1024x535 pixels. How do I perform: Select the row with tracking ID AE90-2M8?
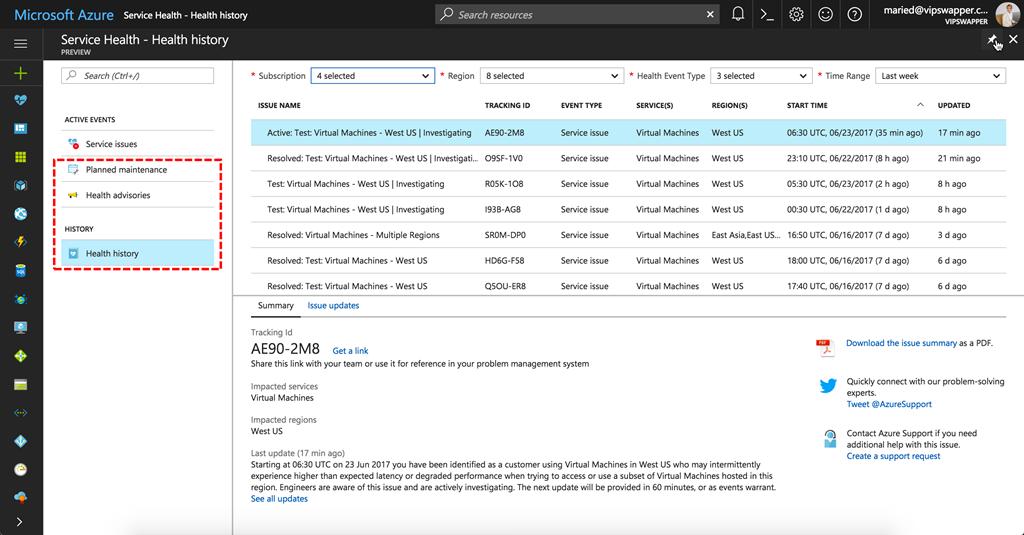[x=628, y=133]
